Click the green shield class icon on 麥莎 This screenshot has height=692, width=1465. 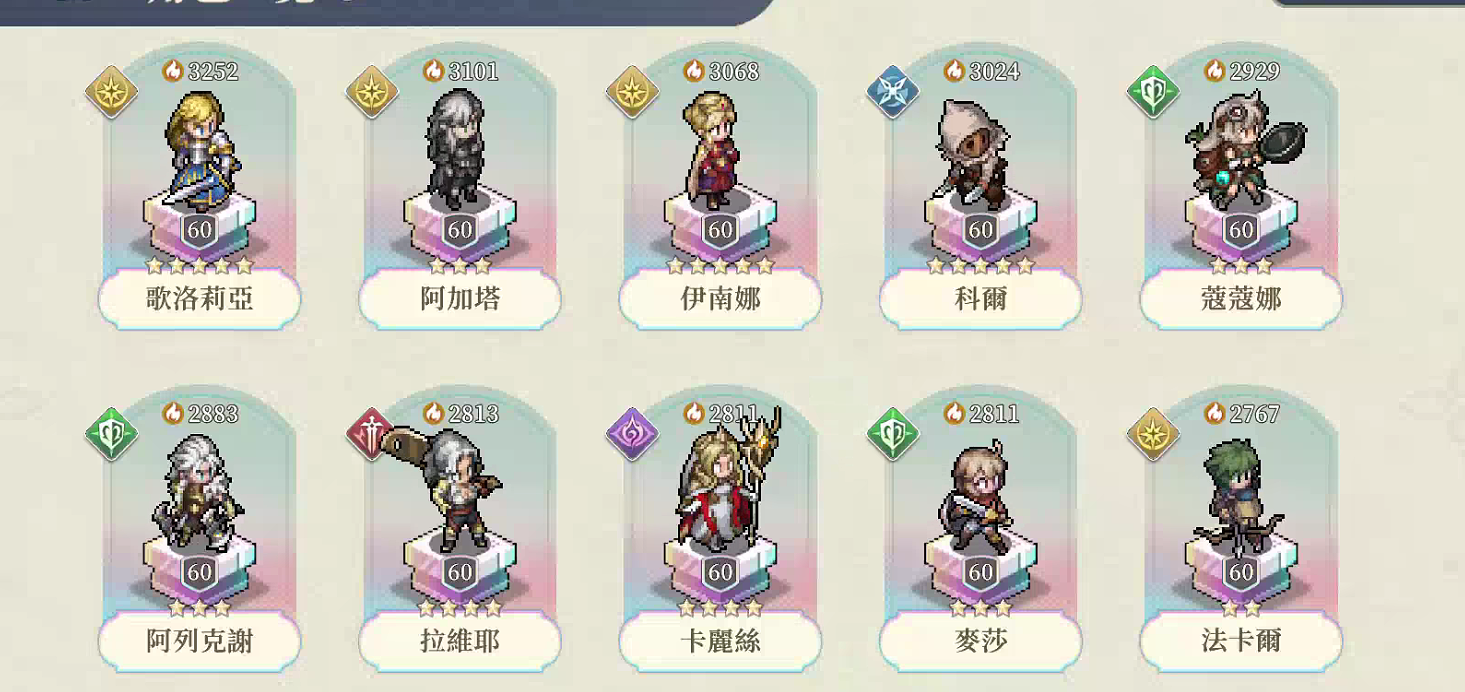pyautogui.click(x=892, y=434)
